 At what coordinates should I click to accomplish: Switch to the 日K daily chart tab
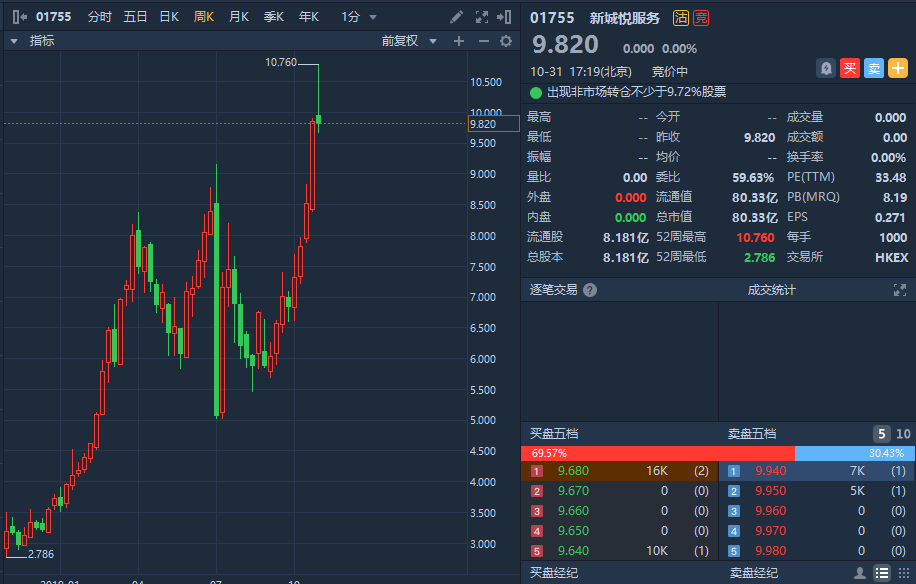click(x=169, y=17)
